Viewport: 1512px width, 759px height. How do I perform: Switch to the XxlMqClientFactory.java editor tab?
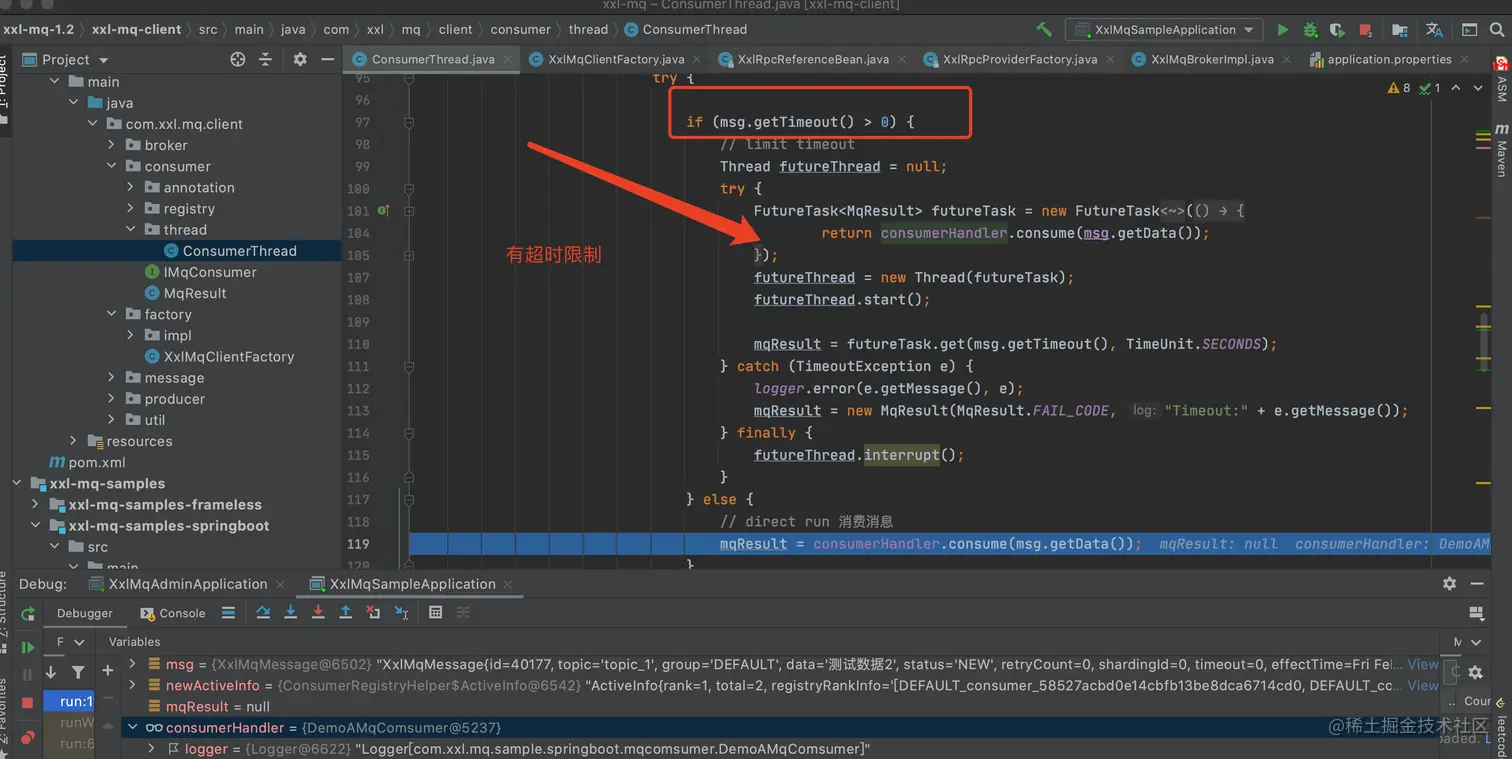click(x=615, y=59)
